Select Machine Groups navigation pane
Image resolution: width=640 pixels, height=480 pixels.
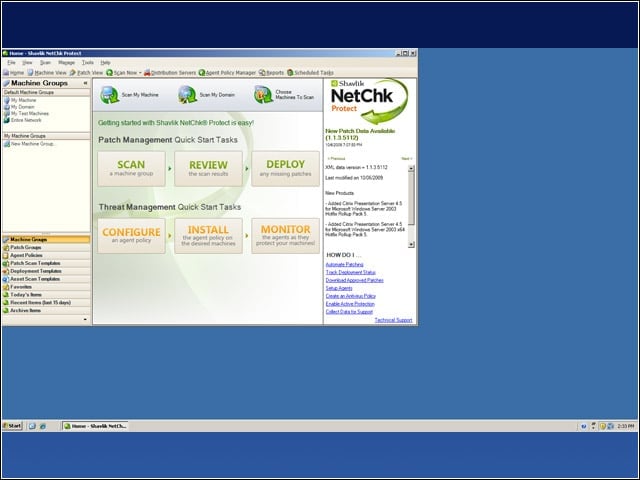pos(46,240)
